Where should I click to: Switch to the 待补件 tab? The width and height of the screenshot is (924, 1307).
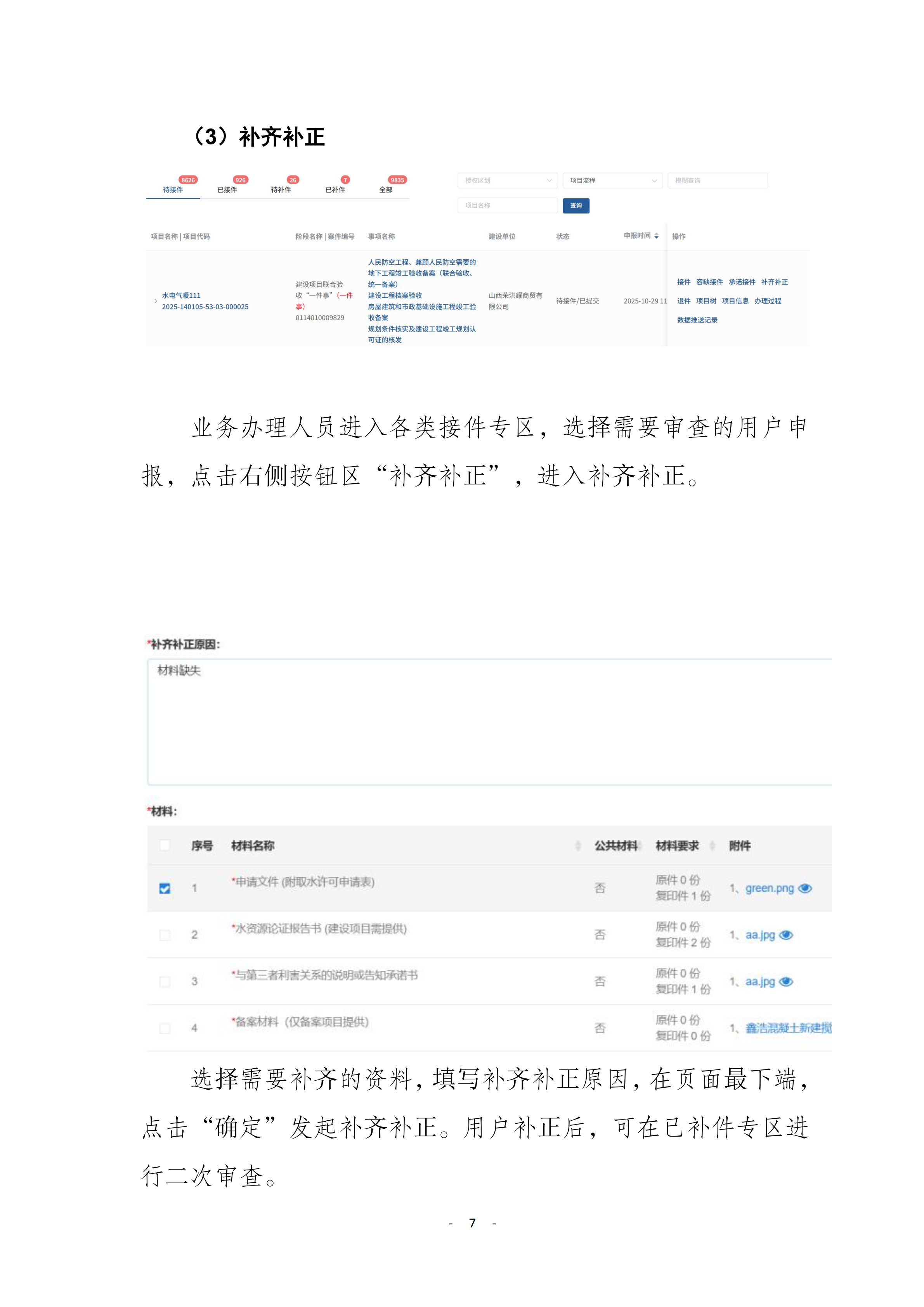tap(281, 189)
